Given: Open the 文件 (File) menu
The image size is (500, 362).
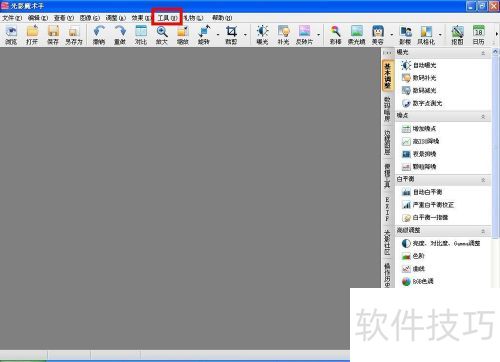Looking at the screenshot, I should point(12,18).
